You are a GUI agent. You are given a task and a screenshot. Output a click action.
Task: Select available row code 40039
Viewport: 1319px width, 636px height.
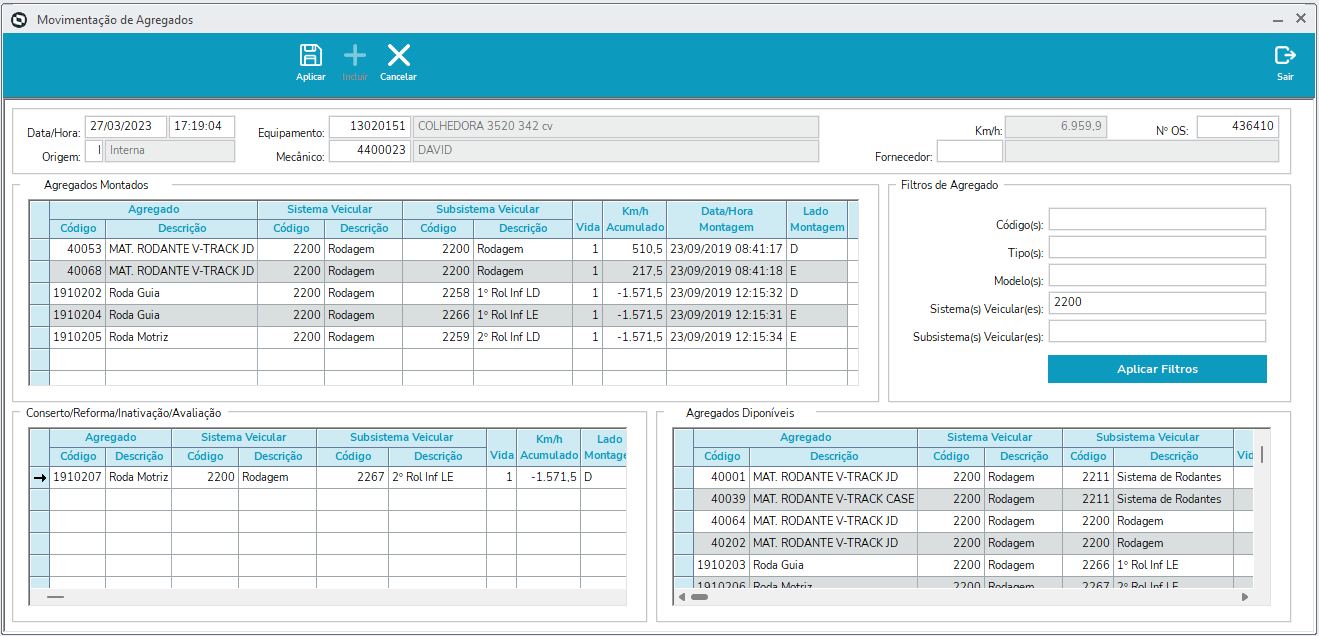(963, 499)
